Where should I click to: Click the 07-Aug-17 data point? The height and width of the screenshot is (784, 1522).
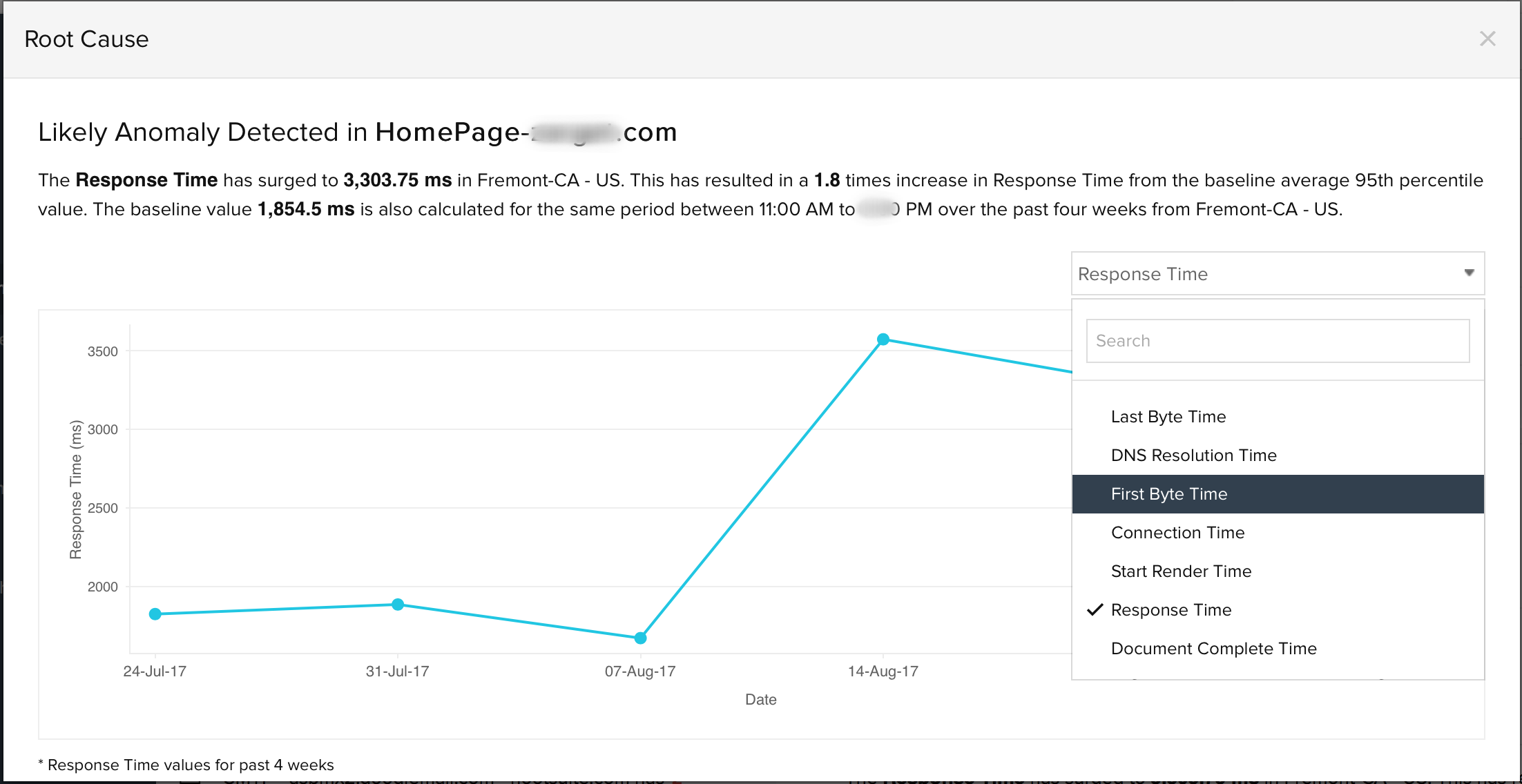click(640, 638)
